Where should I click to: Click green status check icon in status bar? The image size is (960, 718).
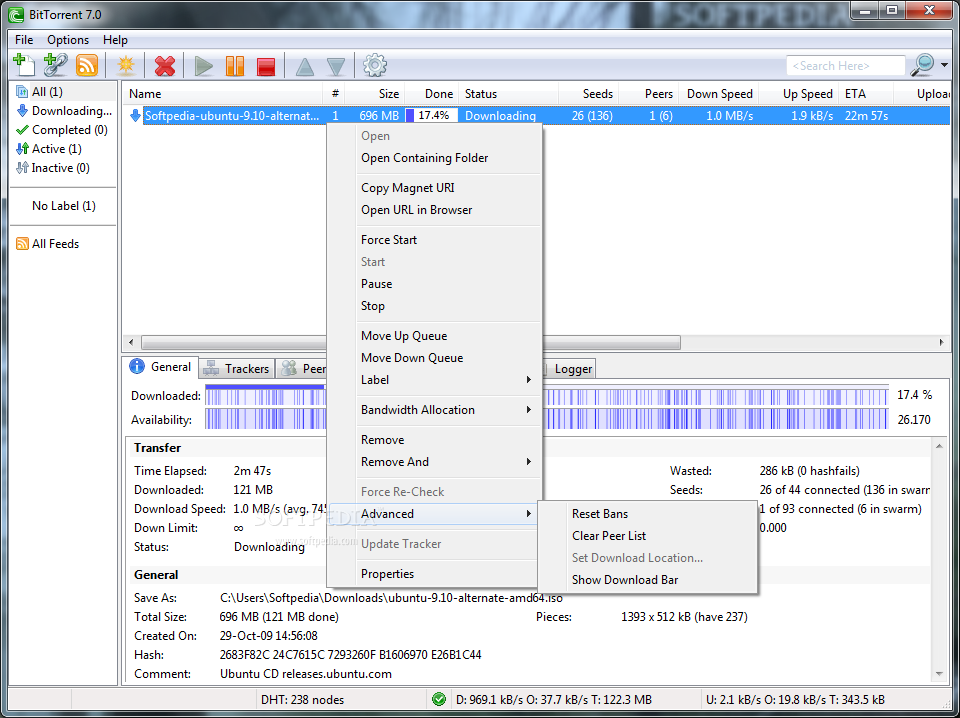(x=438, y=700)
